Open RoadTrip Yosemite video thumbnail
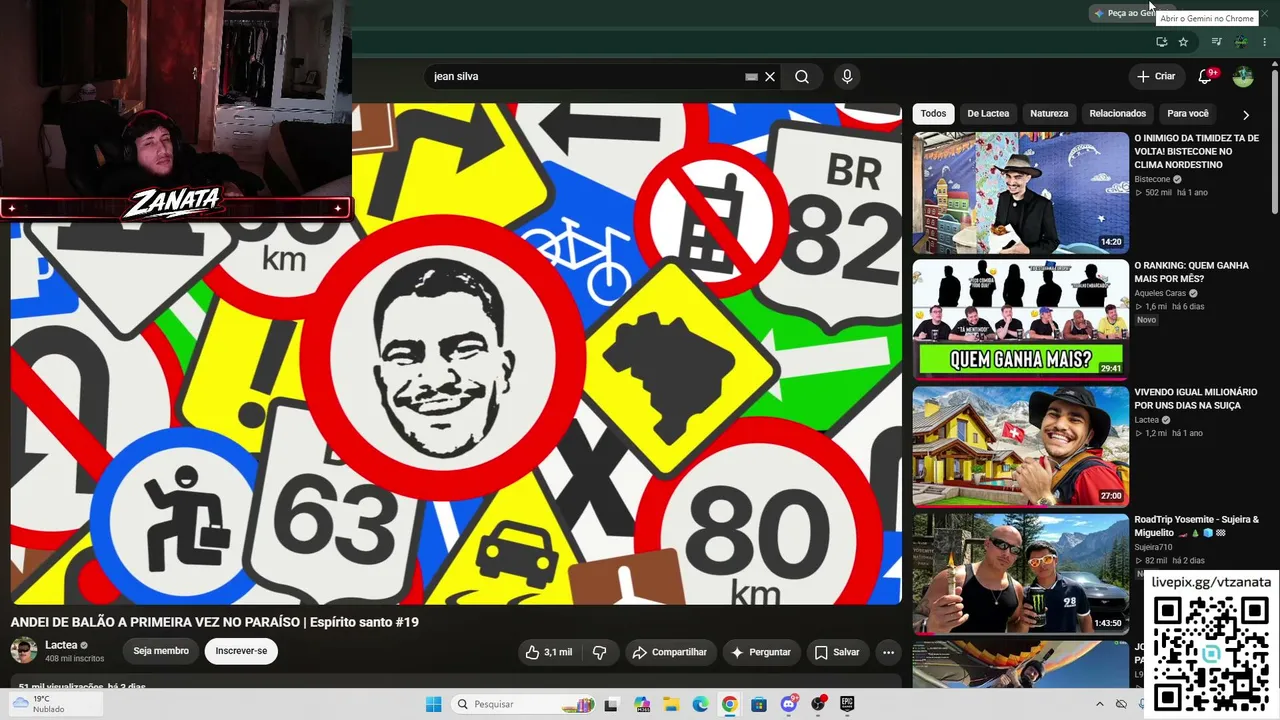This screenshot has width=1280, height=720. pos(1020,574)
